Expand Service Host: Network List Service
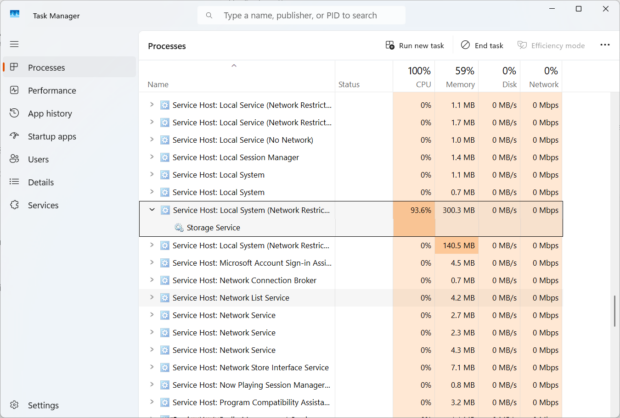The image size is (620, 418). [151, 297]
